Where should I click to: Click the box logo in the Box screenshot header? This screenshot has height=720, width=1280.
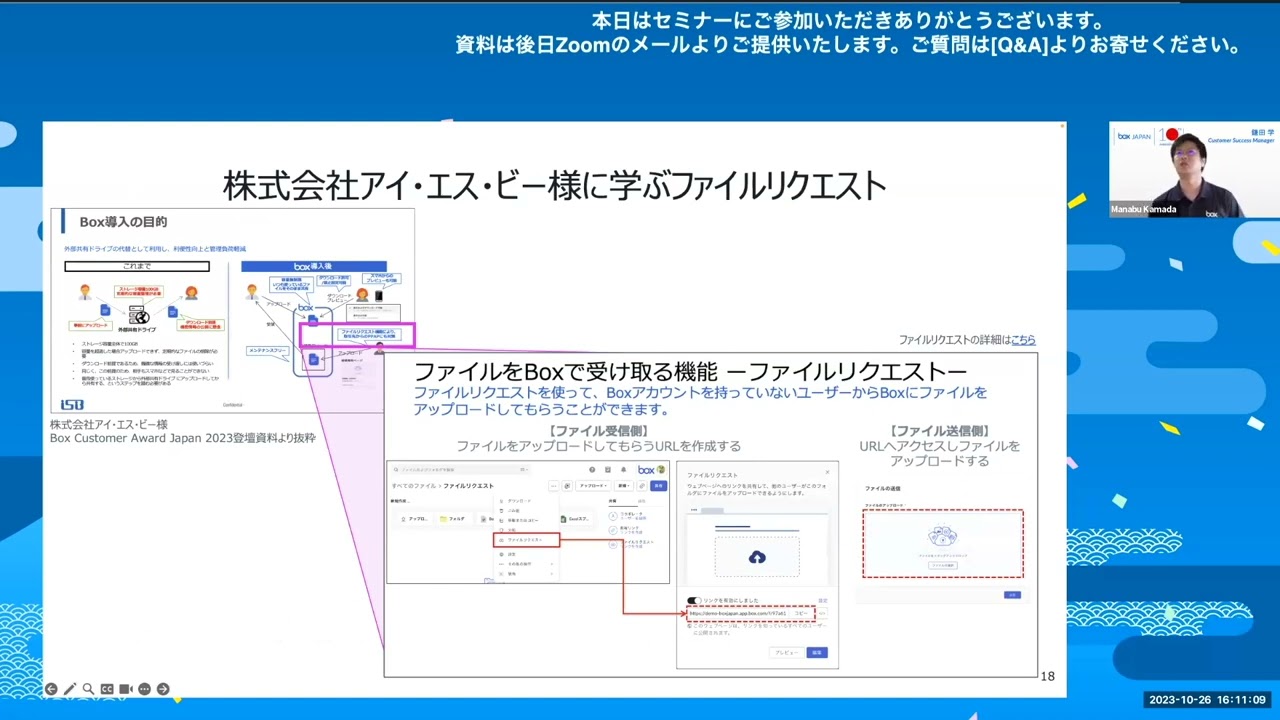646,470
